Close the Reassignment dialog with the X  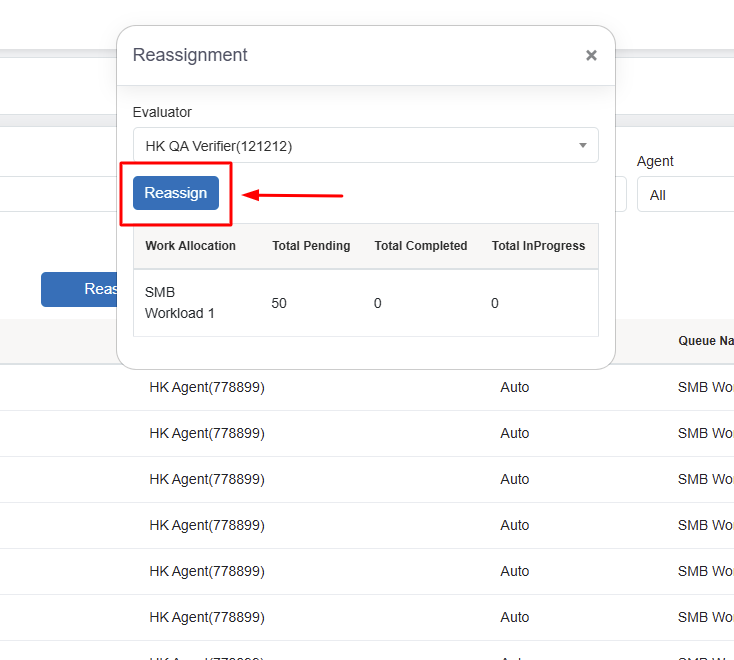click(x=591, y=56)
